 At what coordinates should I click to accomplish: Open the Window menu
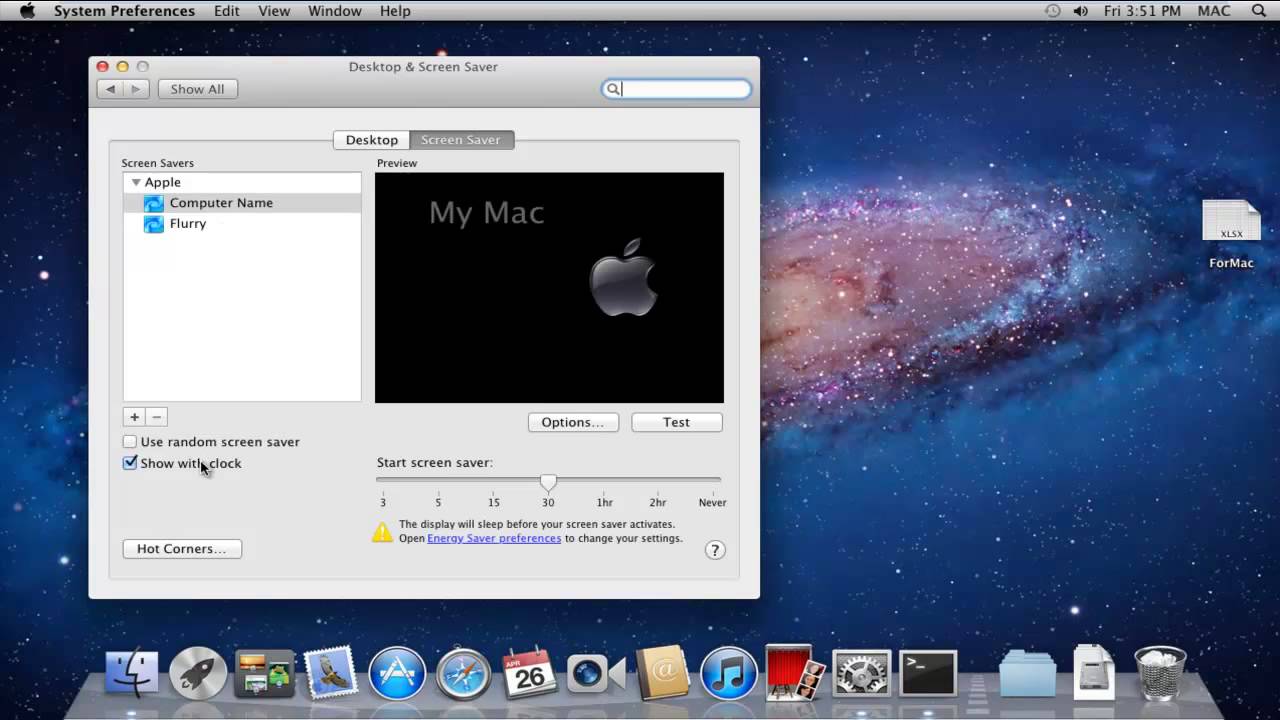pyautogui.click(x=334, y=11)
